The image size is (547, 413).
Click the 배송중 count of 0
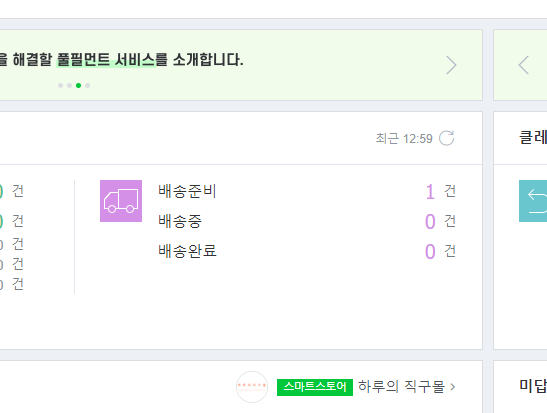pos(430,222)
